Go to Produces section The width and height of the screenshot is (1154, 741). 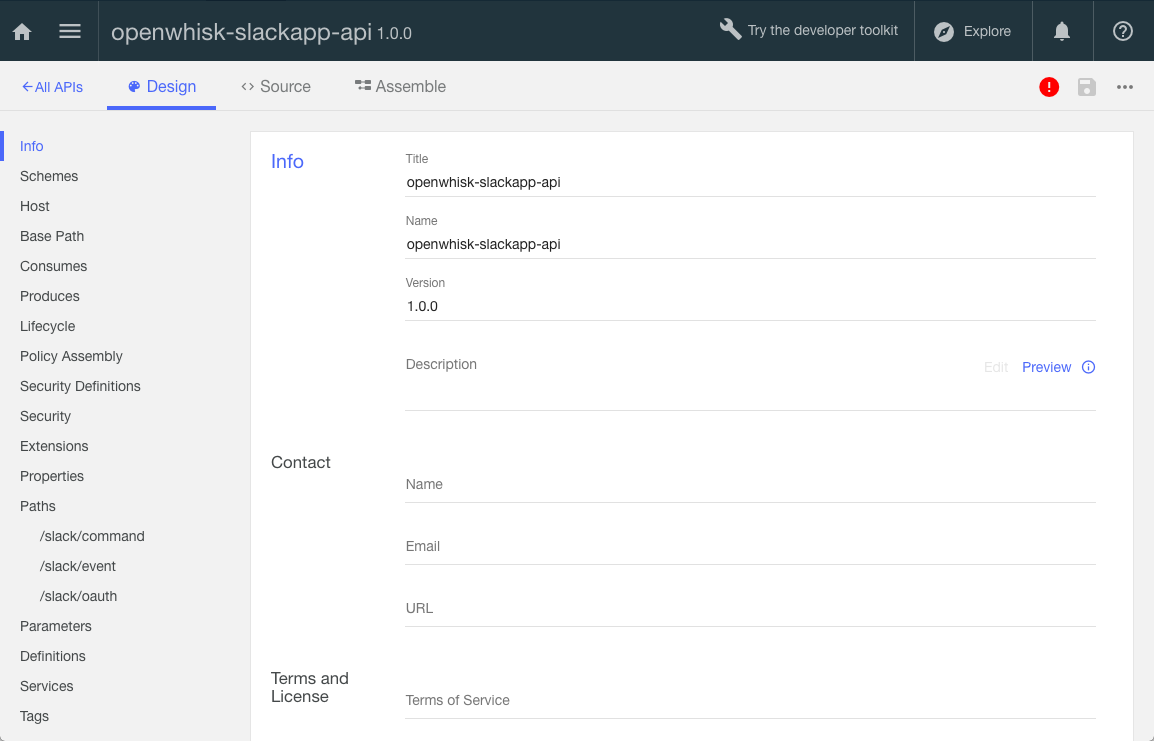[x=49, y=297]
